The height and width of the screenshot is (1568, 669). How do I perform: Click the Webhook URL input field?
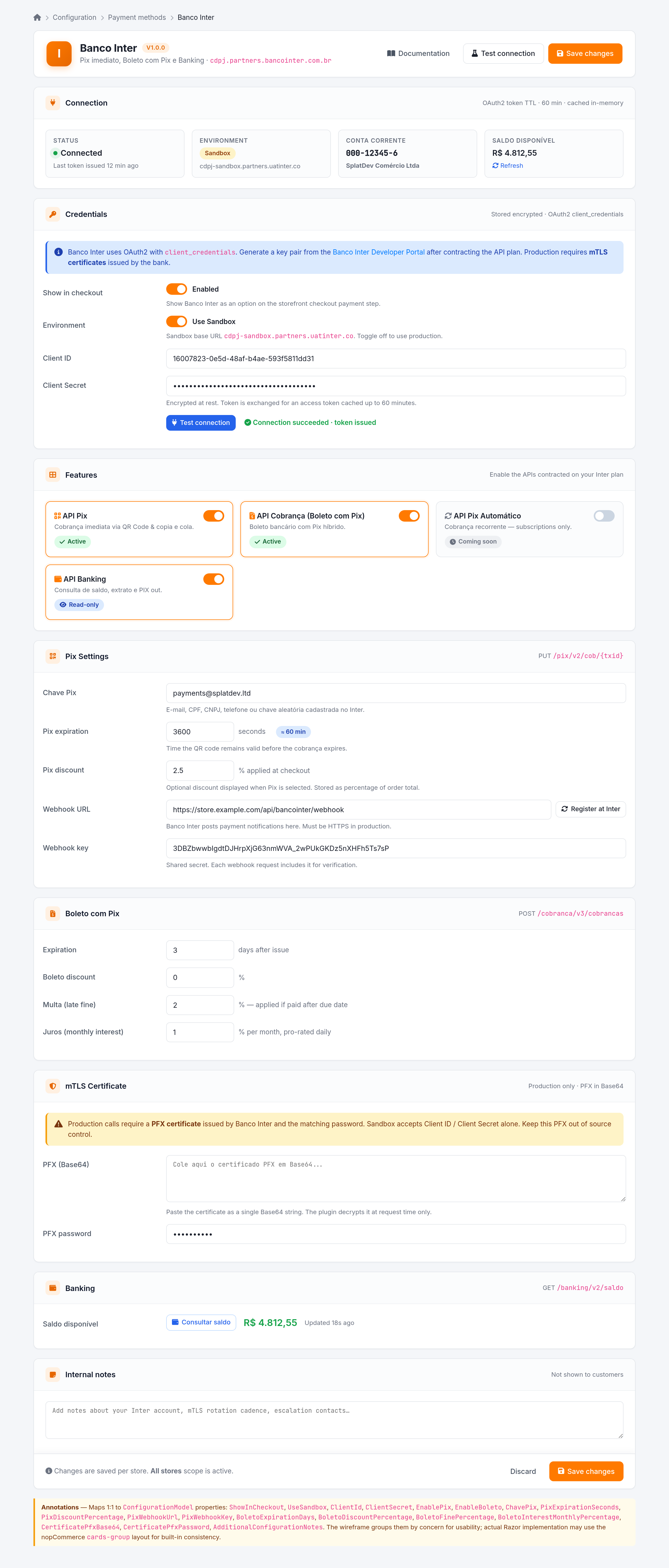click(x=359, y=810)
